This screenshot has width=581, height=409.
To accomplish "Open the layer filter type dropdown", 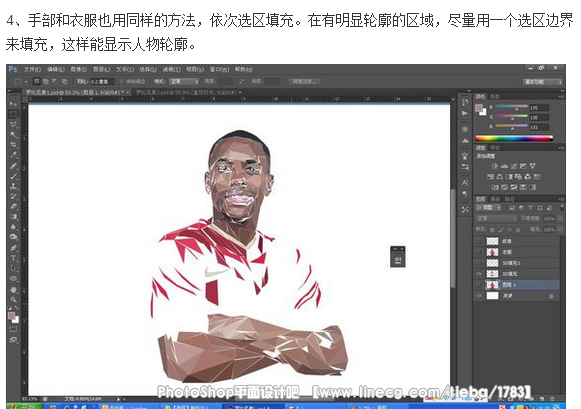I will (488, 207).
